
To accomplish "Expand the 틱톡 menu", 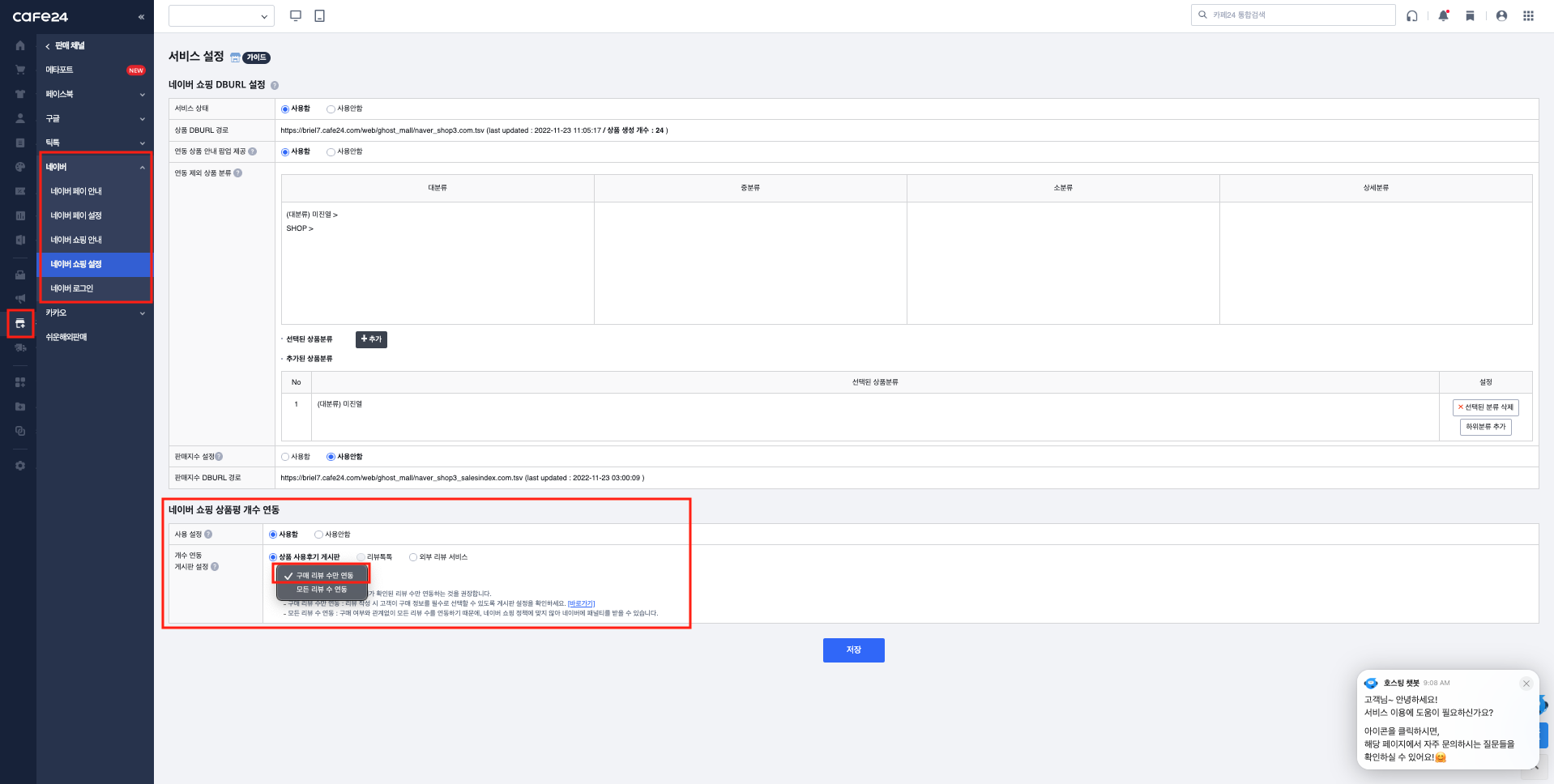I will pos(95,143).
